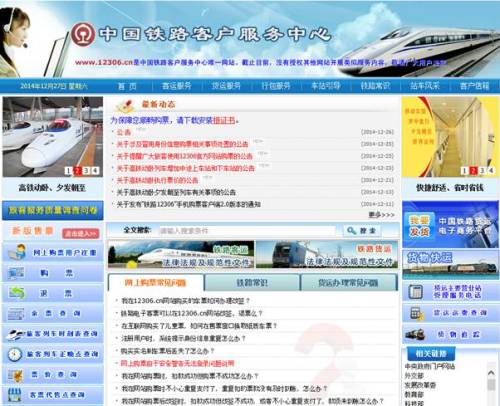Image resolution: width=500 pixels, height=406 pixels.
Task: Click the 搜索 button
Action: [362, 230]
